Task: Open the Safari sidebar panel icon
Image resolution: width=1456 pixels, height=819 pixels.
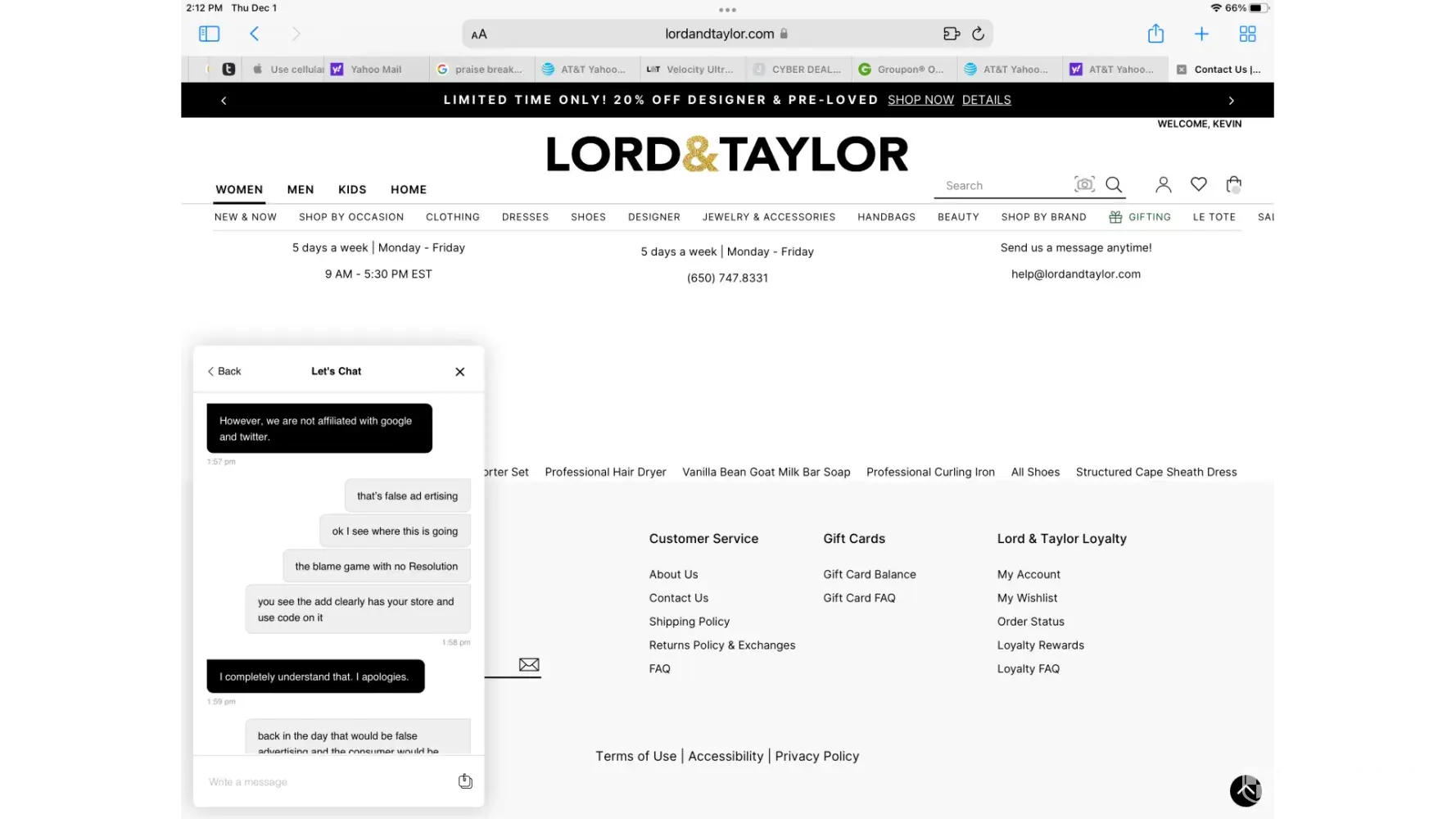Action: [209, 34]
